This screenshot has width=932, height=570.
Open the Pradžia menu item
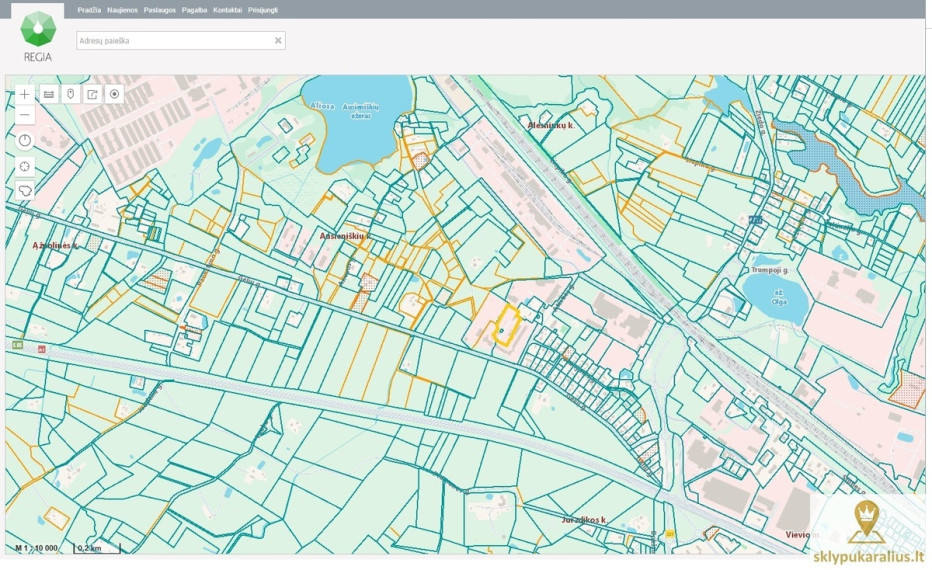(89, 10)
